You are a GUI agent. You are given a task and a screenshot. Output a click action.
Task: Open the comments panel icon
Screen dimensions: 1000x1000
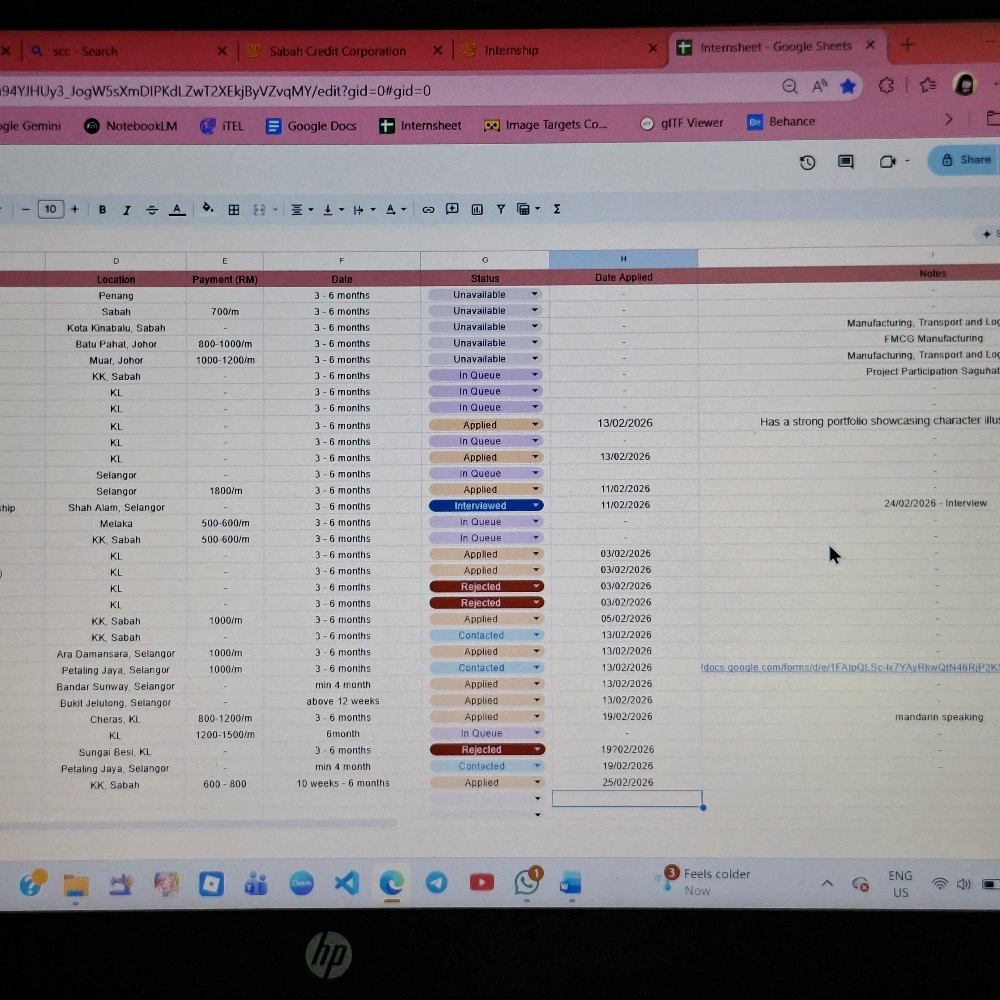click(x=846, y=162)
